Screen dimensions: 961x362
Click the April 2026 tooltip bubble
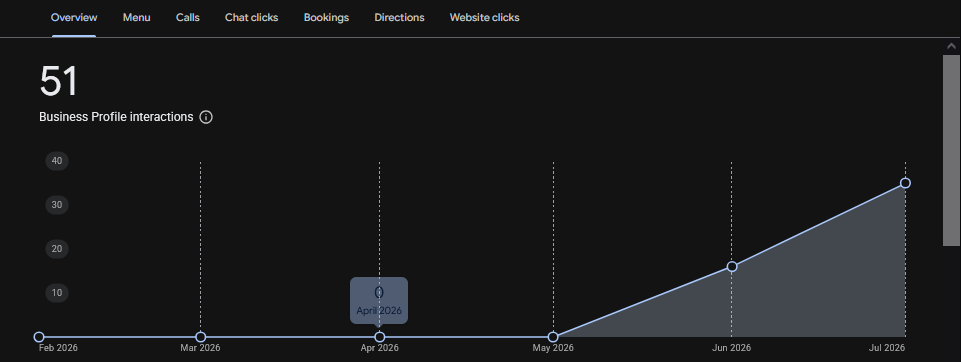tap(379, 300)
